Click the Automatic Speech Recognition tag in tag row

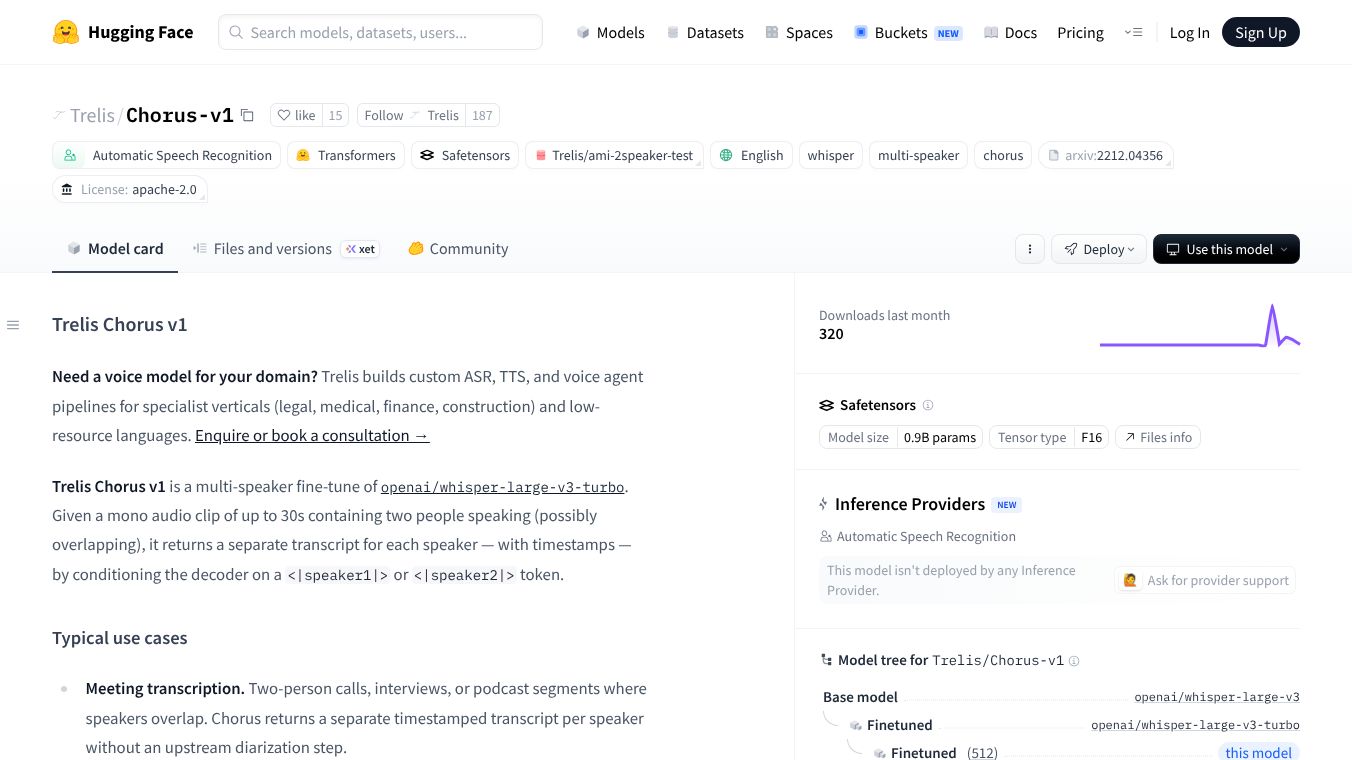point(167,155)
